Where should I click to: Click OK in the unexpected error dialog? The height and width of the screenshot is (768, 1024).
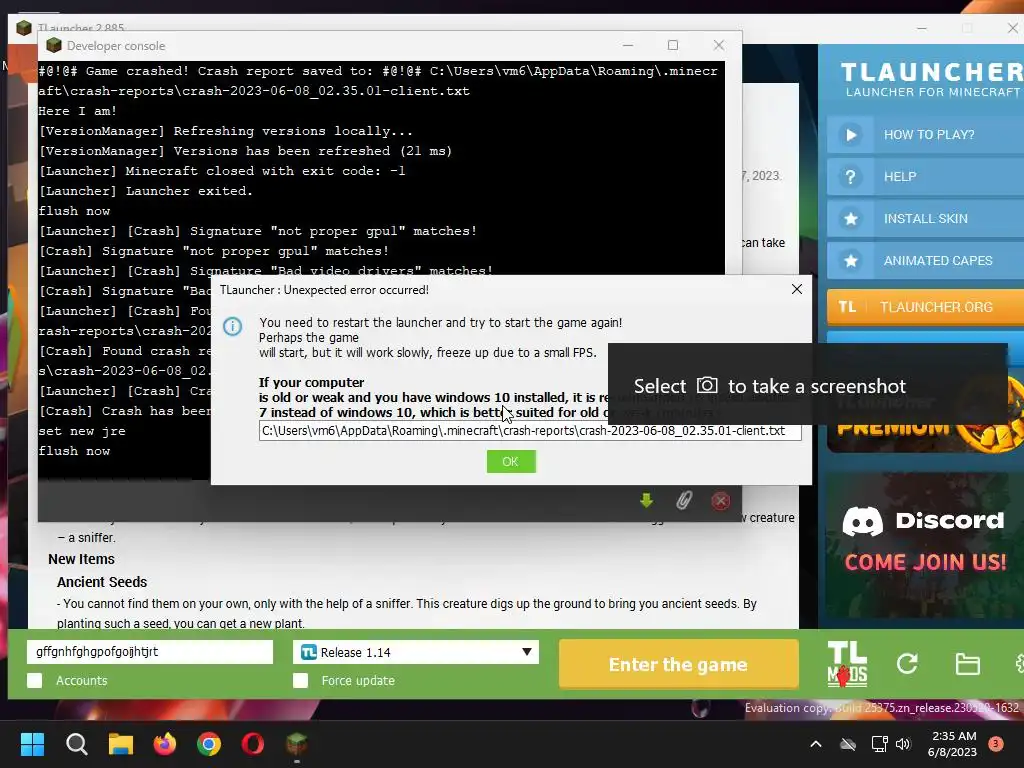coord(511,462)
